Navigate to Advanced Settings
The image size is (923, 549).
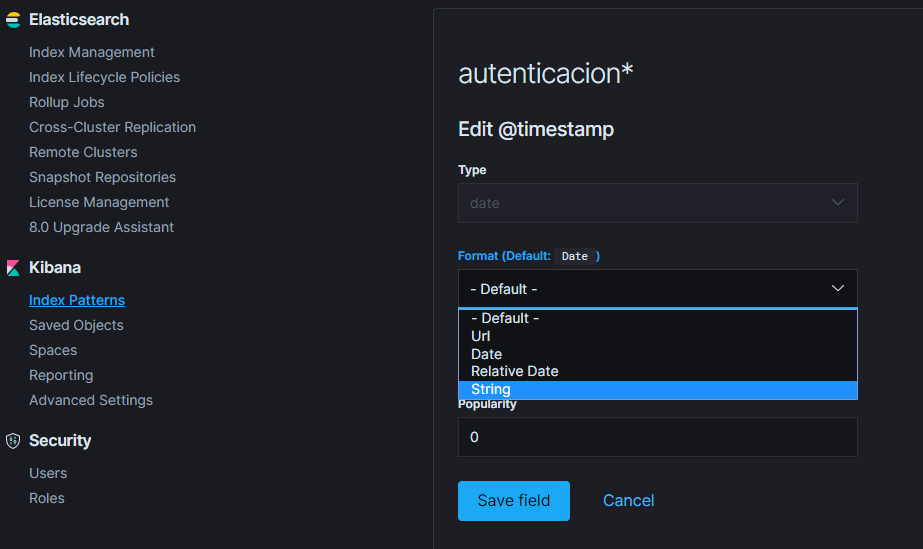pos(91,400)
